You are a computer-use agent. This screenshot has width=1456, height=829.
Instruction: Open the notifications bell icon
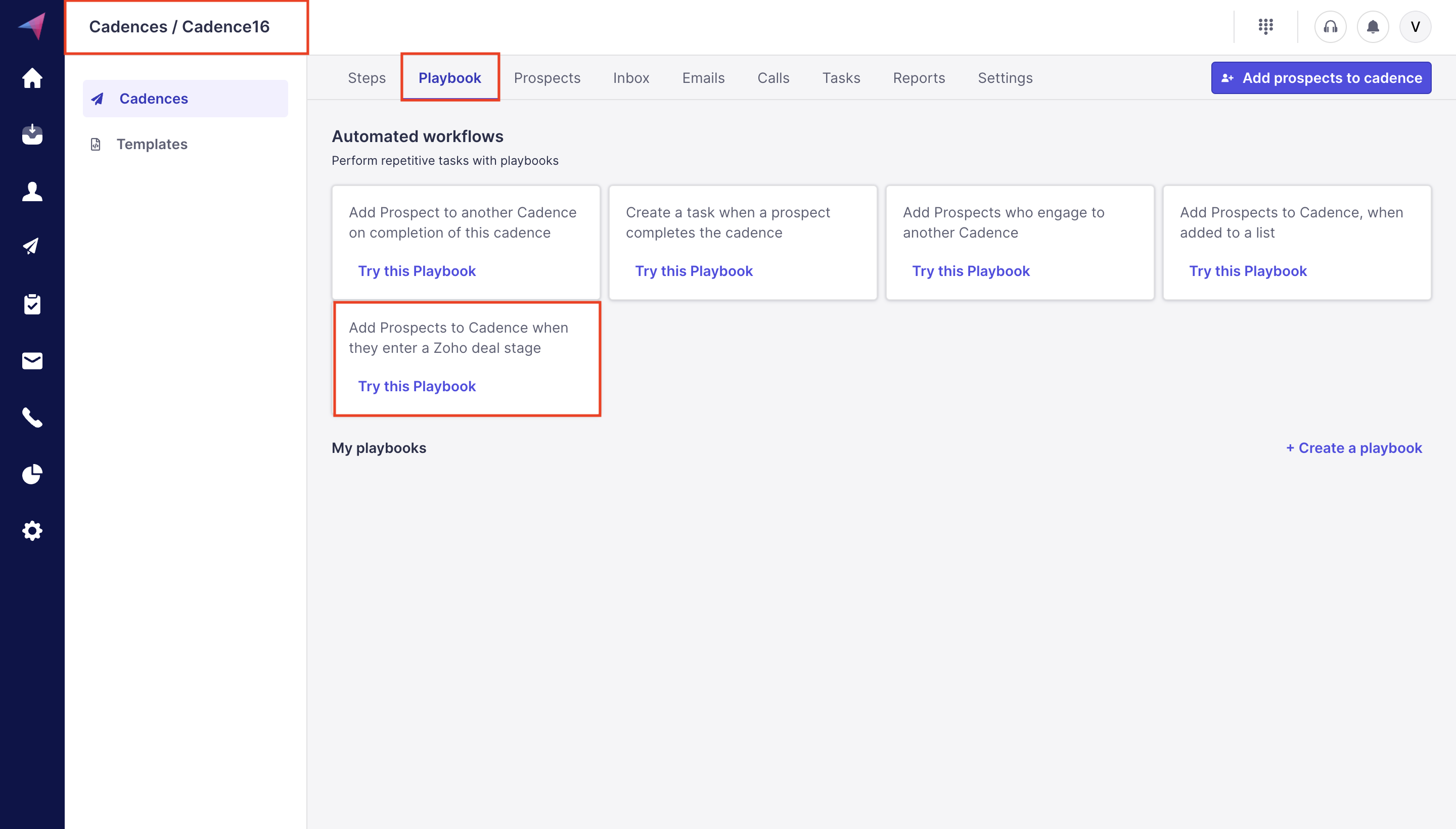(1372, 26)
